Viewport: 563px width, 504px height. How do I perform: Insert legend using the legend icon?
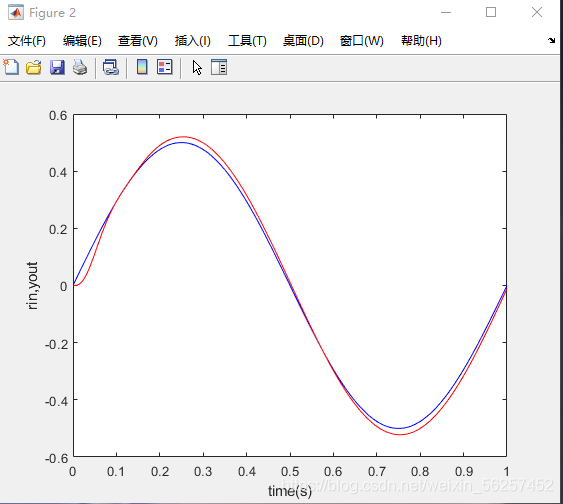165,67
